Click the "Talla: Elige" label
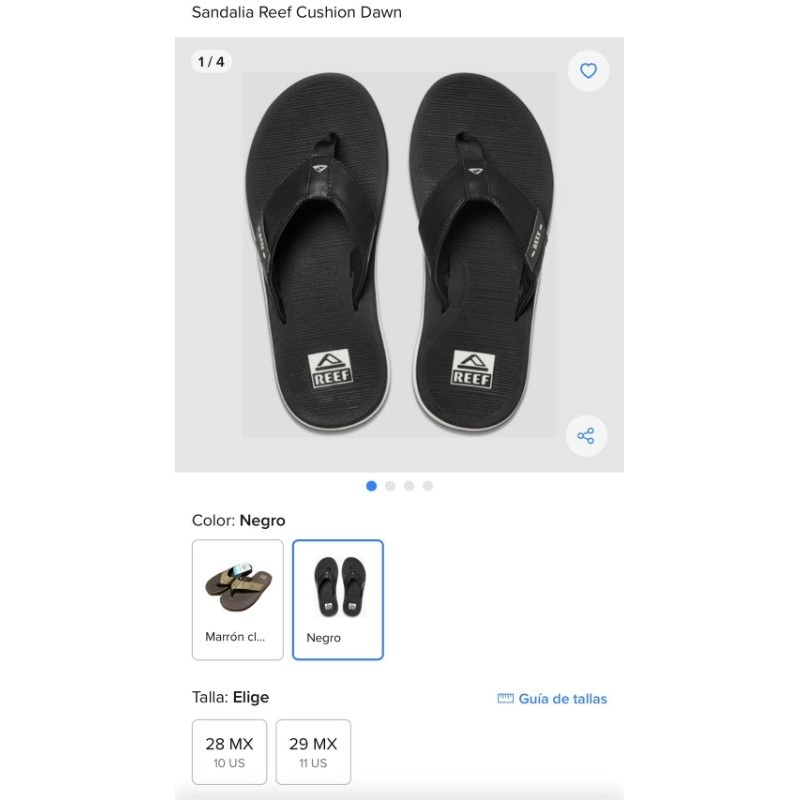Viewport: 800px width, 800px height. [x=230, y=697]
